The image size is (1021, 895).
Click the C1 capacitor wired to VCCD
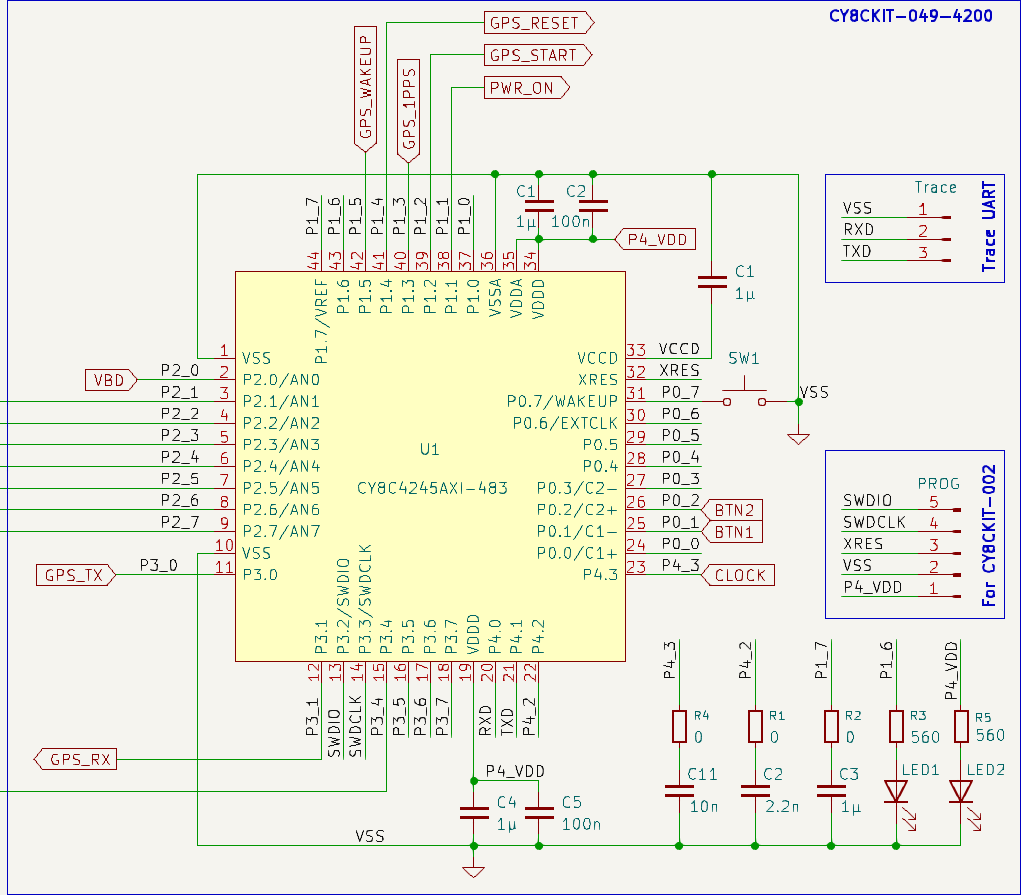tap(712, 282)
